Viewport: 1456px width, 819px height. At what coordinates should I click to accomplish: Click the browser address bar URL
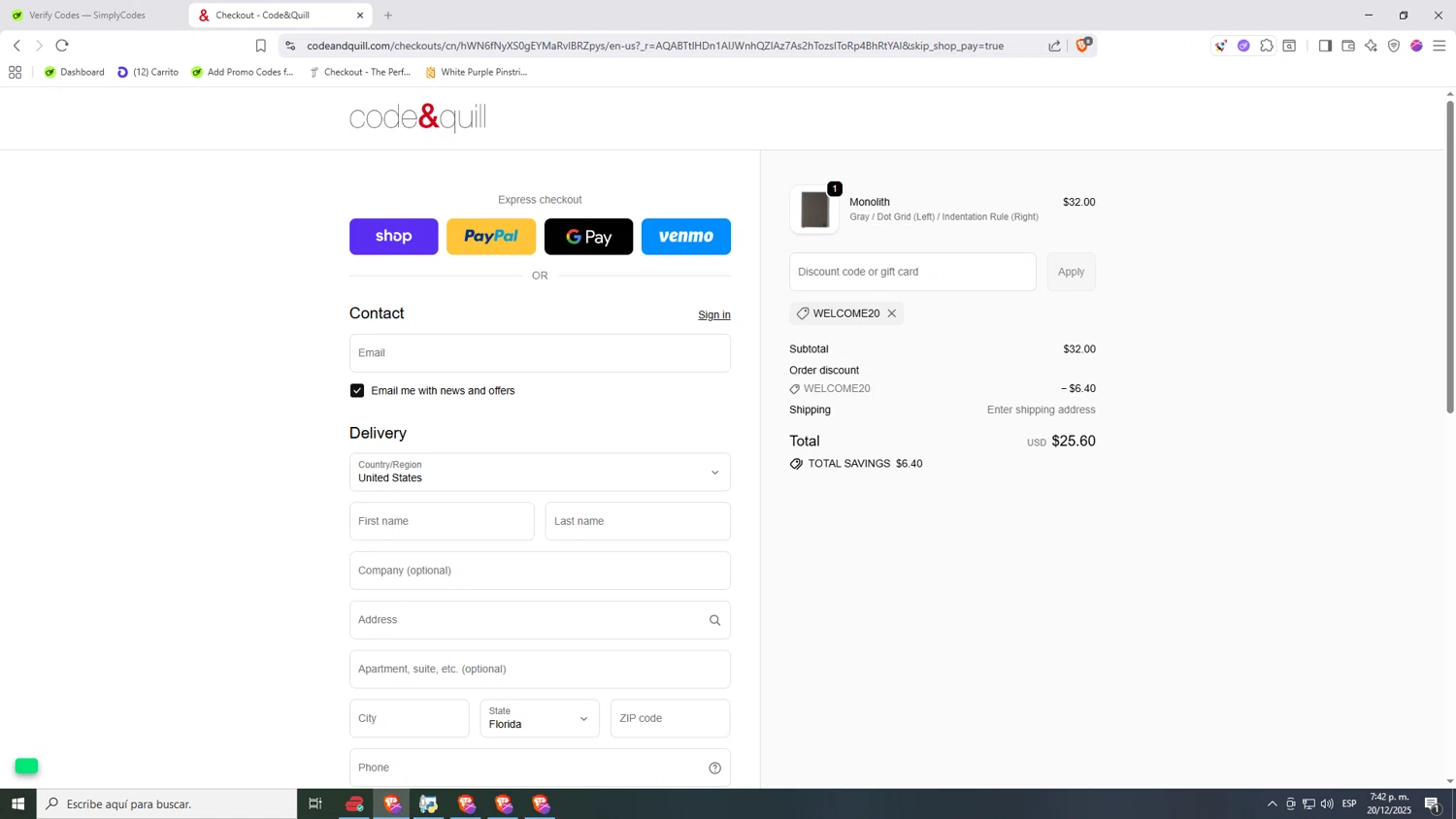pos(655,46)
